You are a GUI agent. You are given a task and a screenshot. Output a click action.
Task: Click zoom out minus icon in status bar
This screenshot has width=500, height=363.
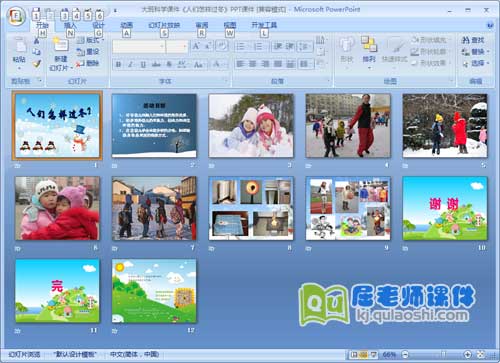click(405, 354)
